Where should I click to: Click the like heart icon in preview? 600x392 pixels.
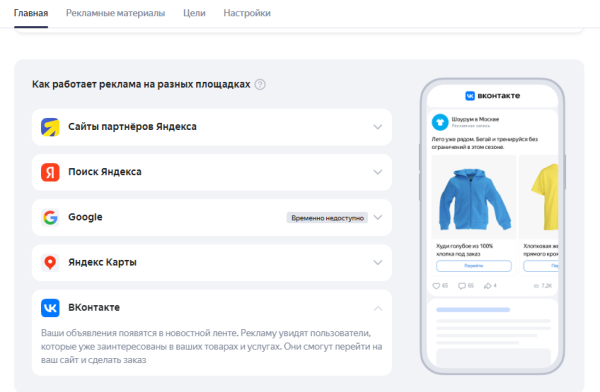[x=436, y=286]
